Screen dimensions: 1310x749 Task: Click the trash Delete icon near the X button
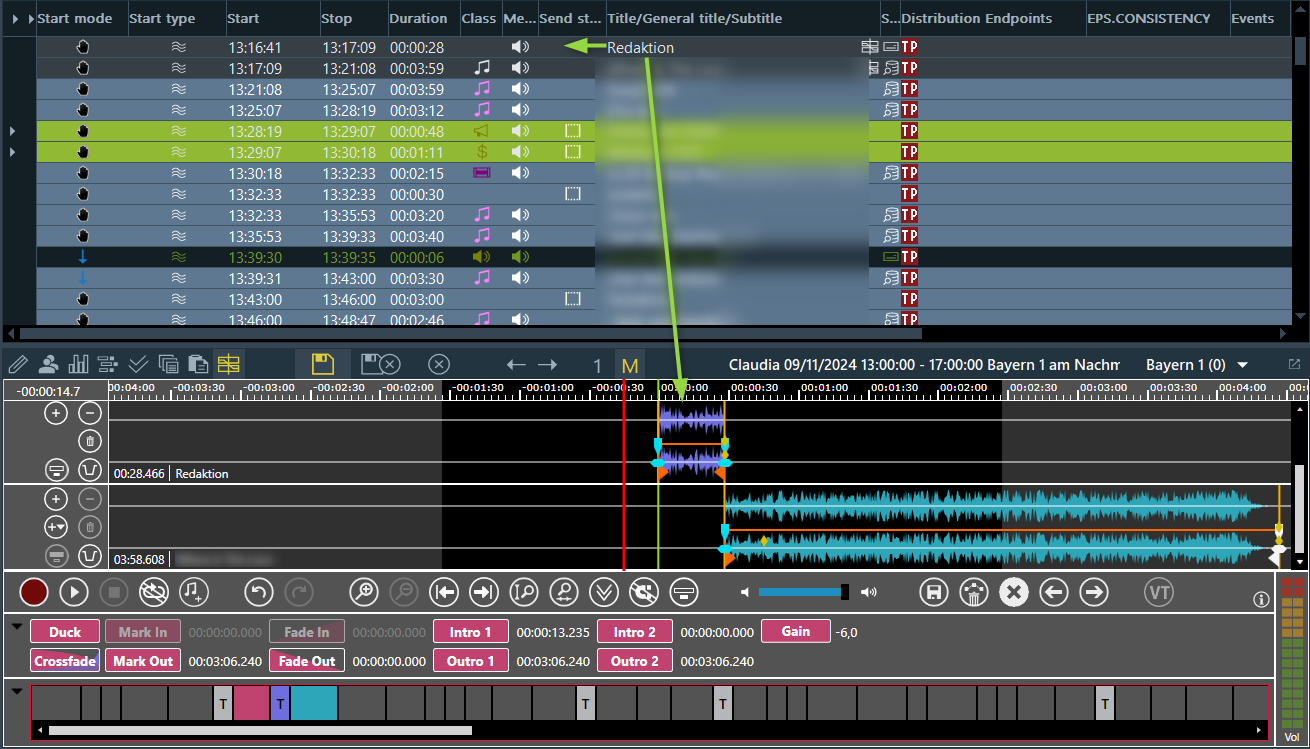[973, 592]
